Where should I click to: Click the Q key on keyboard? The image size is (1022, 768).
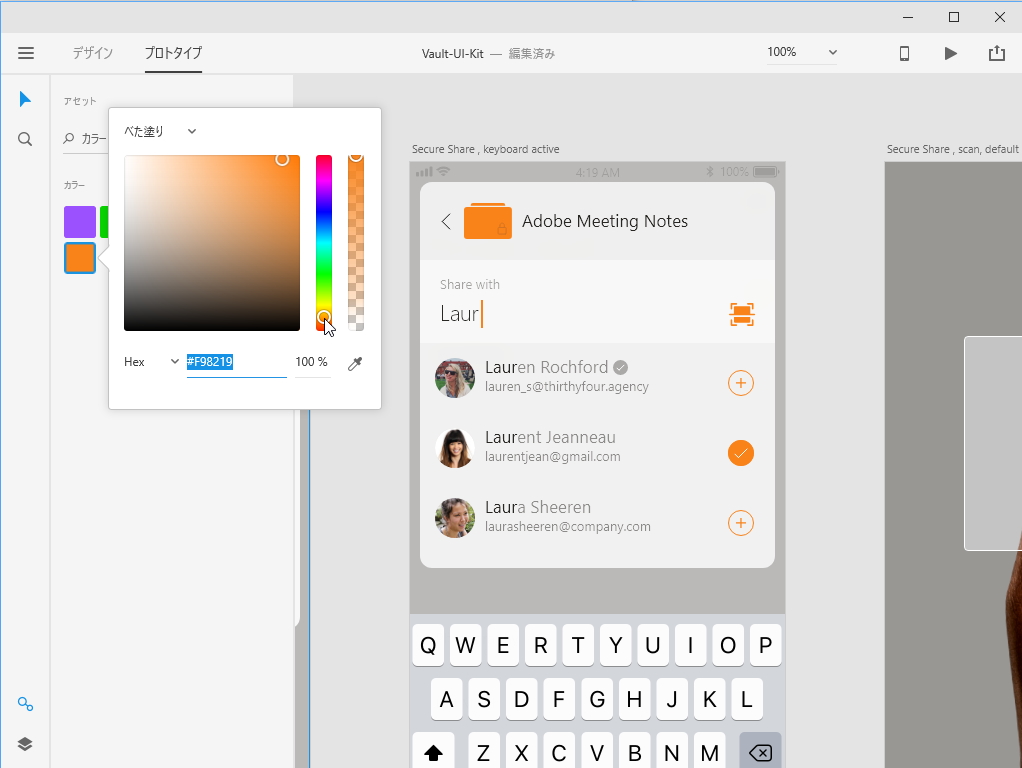428,645
